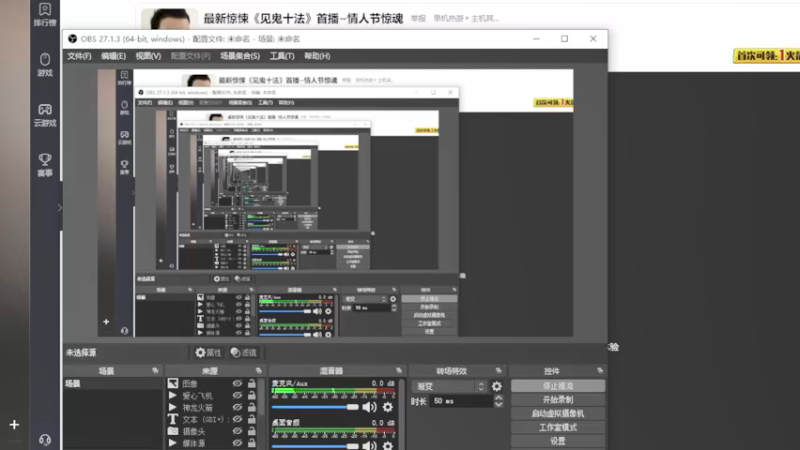The image size is (800, 450).
Task: Click the plus icon in left sidebar
Action: 14,424
